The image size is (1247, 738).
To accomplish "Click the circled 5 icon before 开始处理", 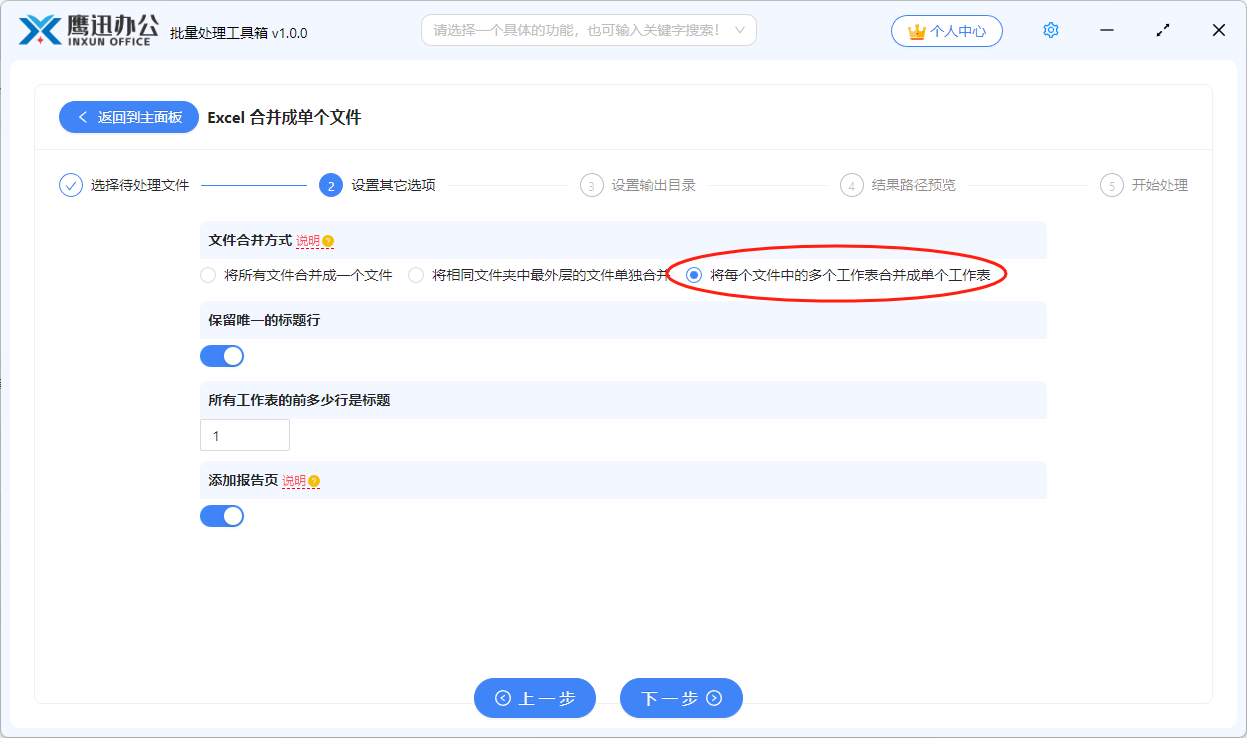I will point(1110,185).
